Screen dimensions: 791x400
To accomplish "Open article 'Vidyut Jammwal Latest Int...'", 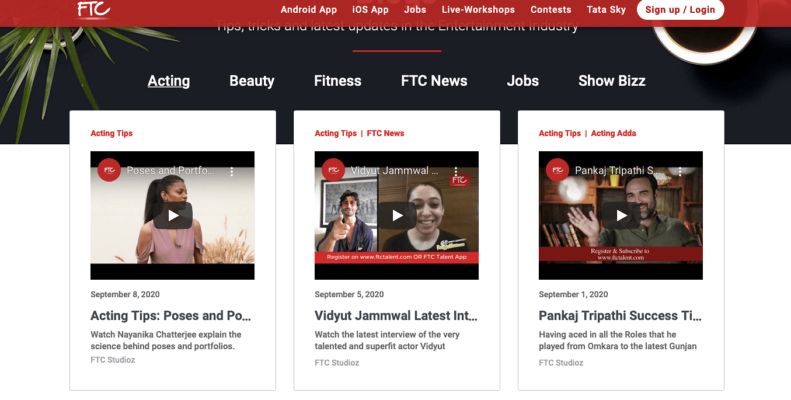I will pos(396,316).
